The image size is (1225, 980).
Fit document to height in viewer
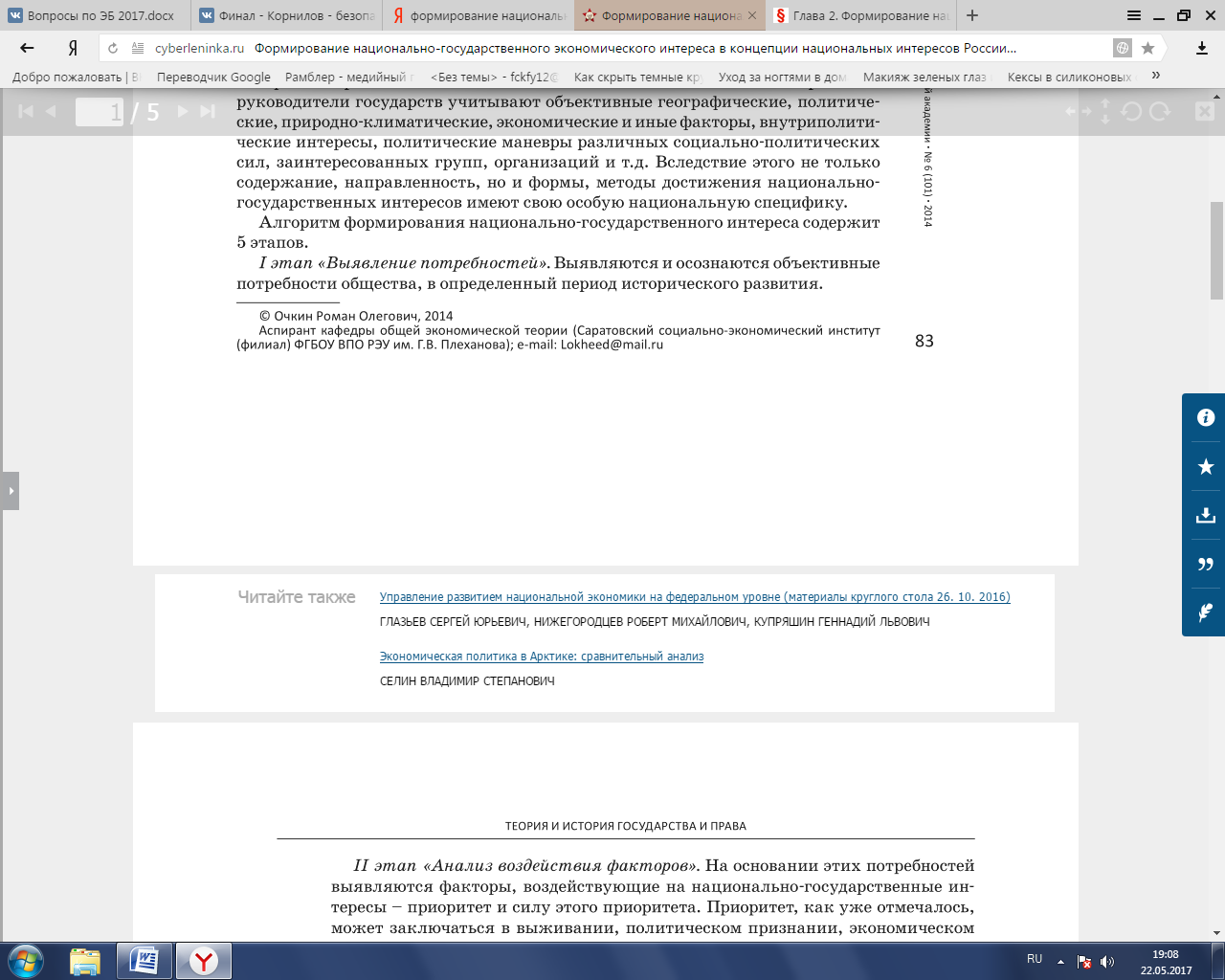(1105, 112)
